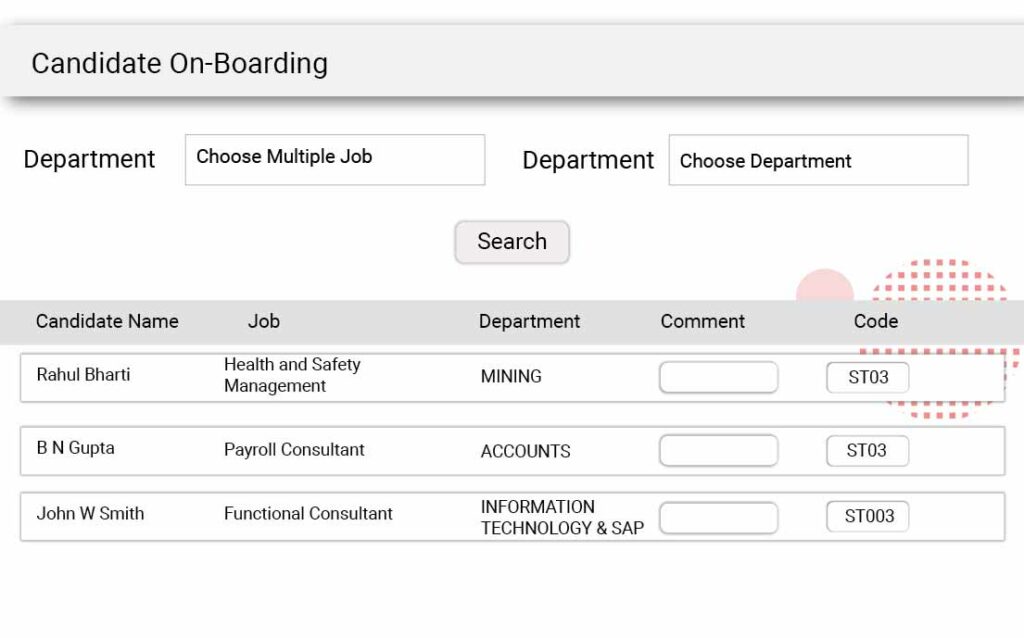This screenshot has height=638, width=1024.
Task: Click the Functional Consultant job entry
Action: [307, 514]
